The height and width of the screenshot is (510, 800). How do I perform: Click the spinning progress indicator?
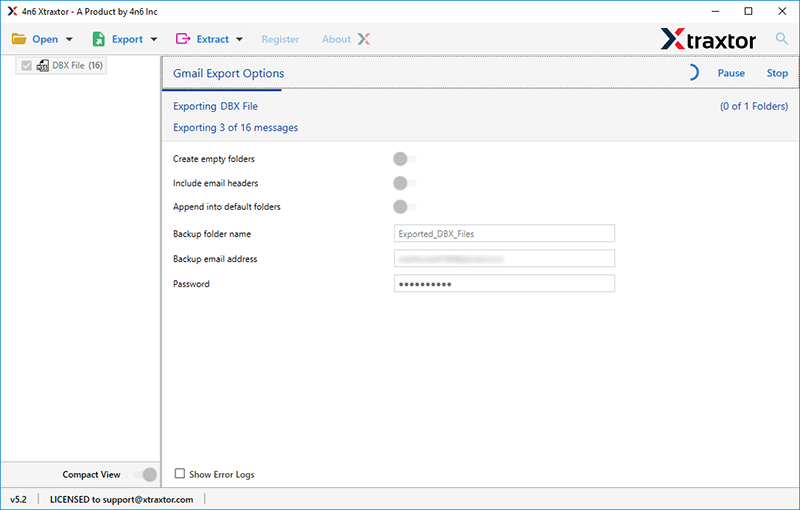692,73
